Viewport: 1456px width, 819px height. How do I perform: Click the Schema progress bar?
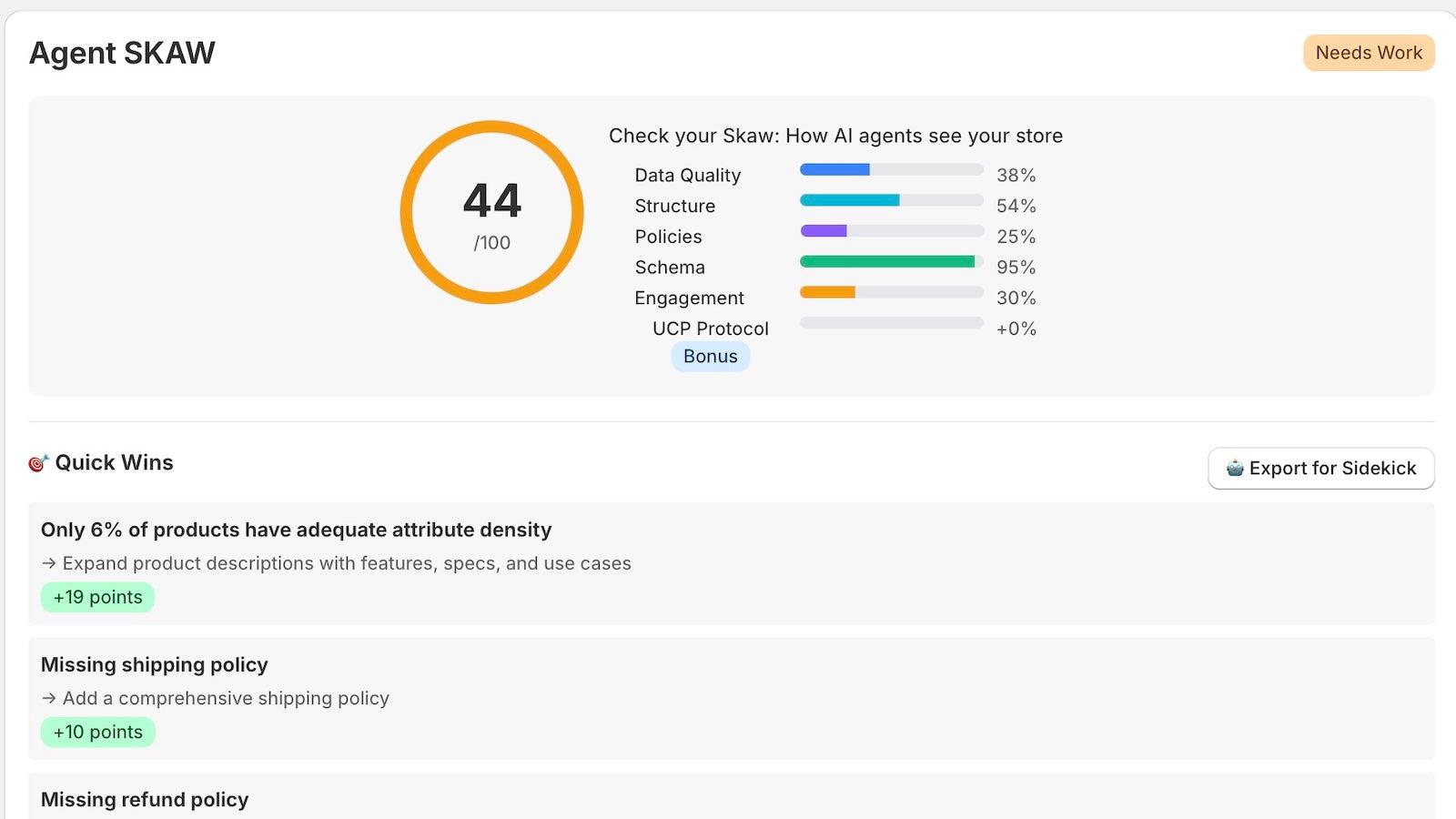(890, 261)
